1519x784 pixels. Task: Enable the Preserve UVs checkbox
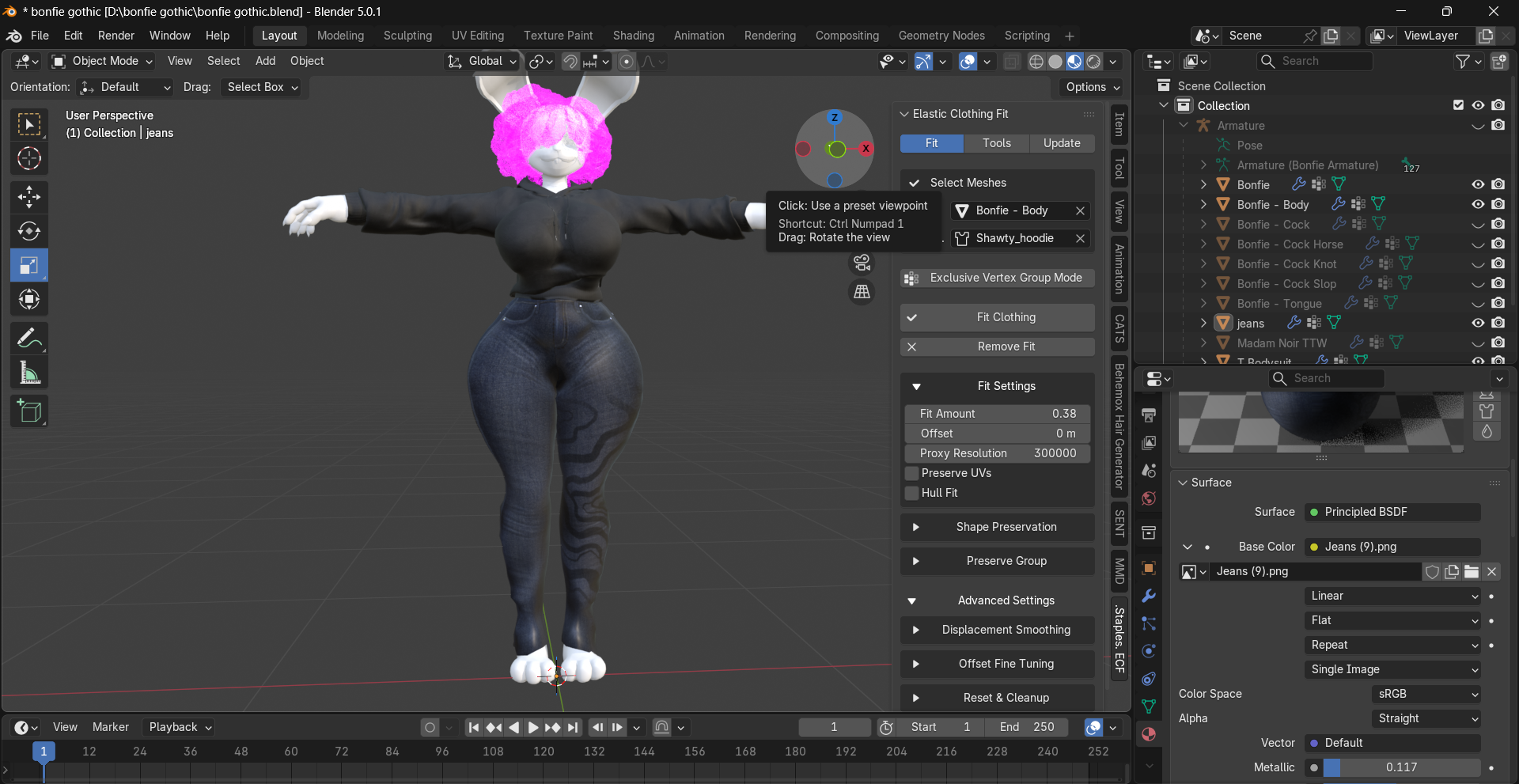(x=912, y=473)
